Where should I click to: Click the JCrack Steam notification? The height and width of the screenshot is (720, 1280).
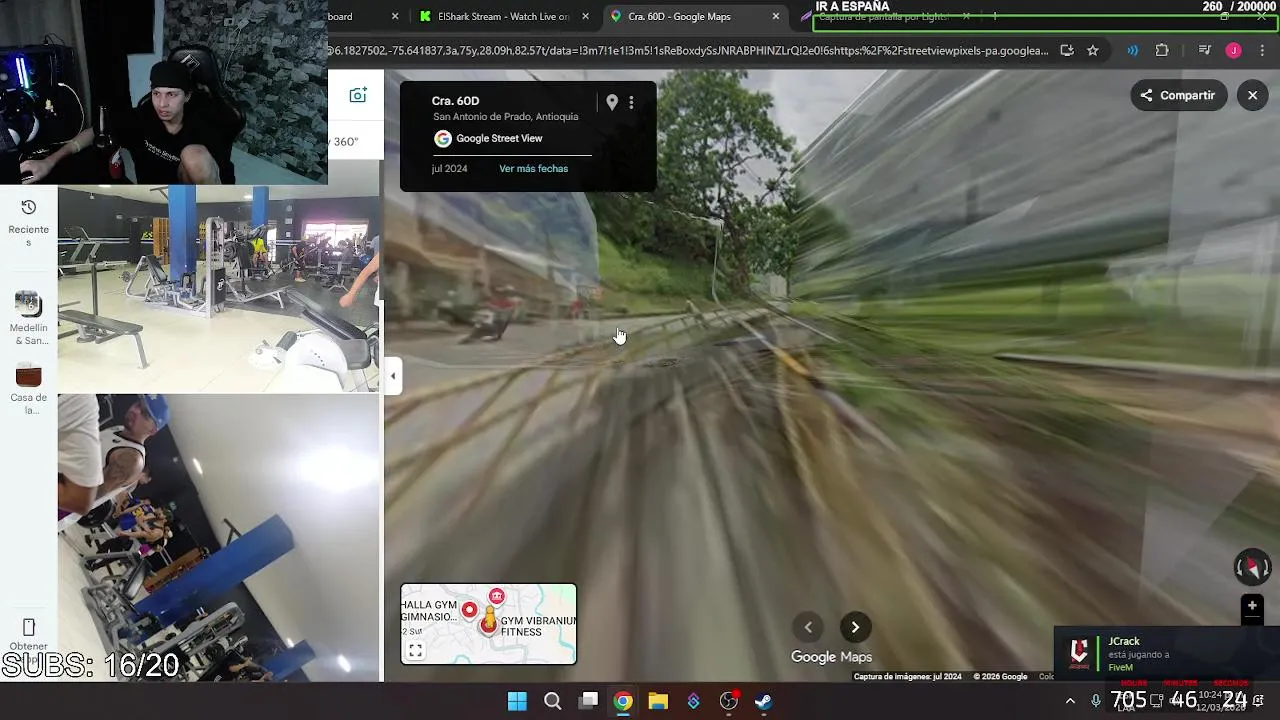pos(1166,654)
